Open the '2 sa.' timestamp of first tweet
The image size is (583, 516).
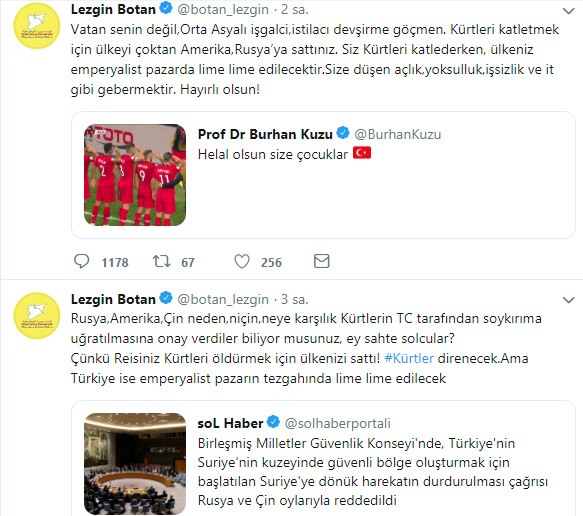295,10
